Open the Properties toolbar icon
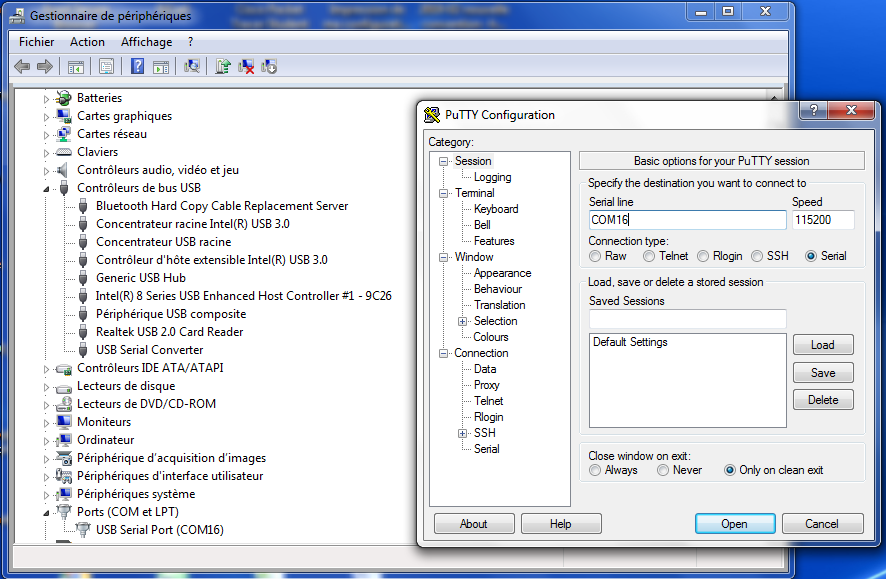 coord(106,67)
